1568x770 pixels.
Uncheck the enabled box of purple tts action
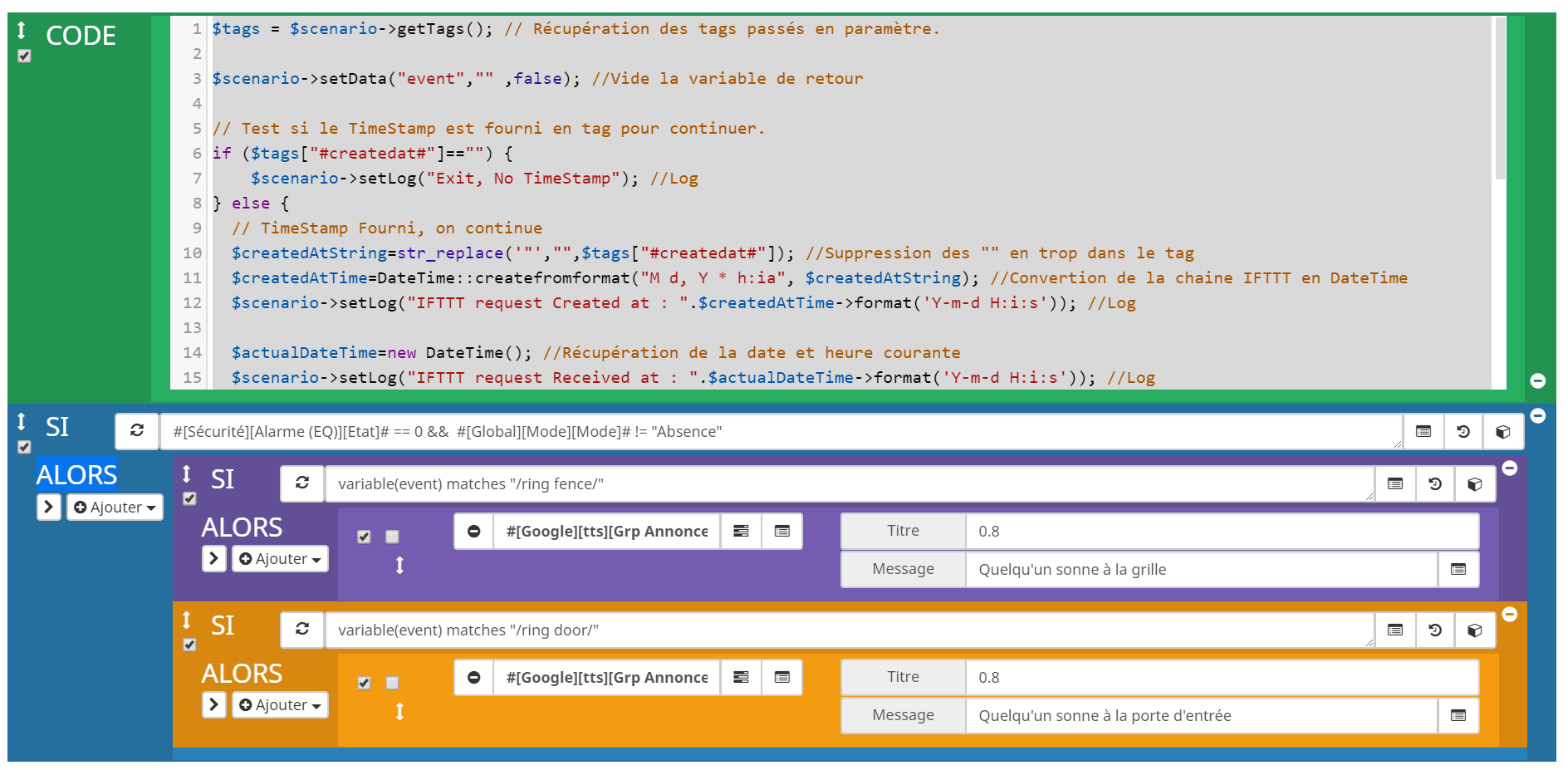click(x=364, y=537)
